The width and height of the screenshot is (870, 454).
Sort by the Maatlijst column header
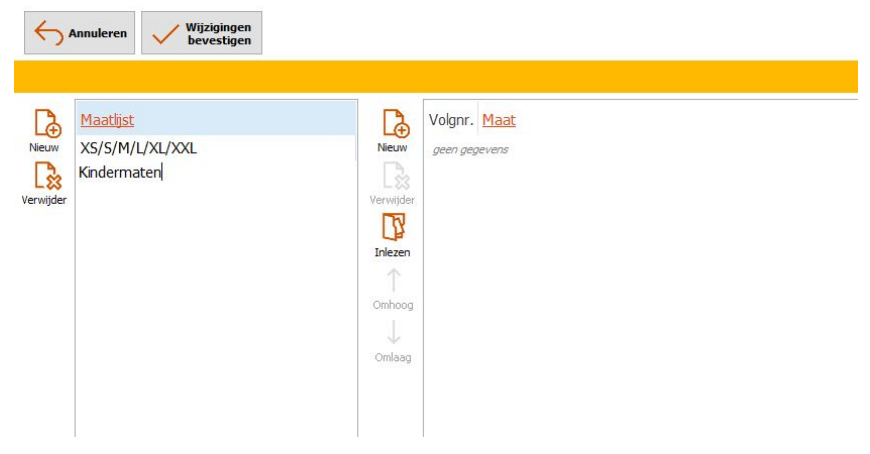coord(106,120)
